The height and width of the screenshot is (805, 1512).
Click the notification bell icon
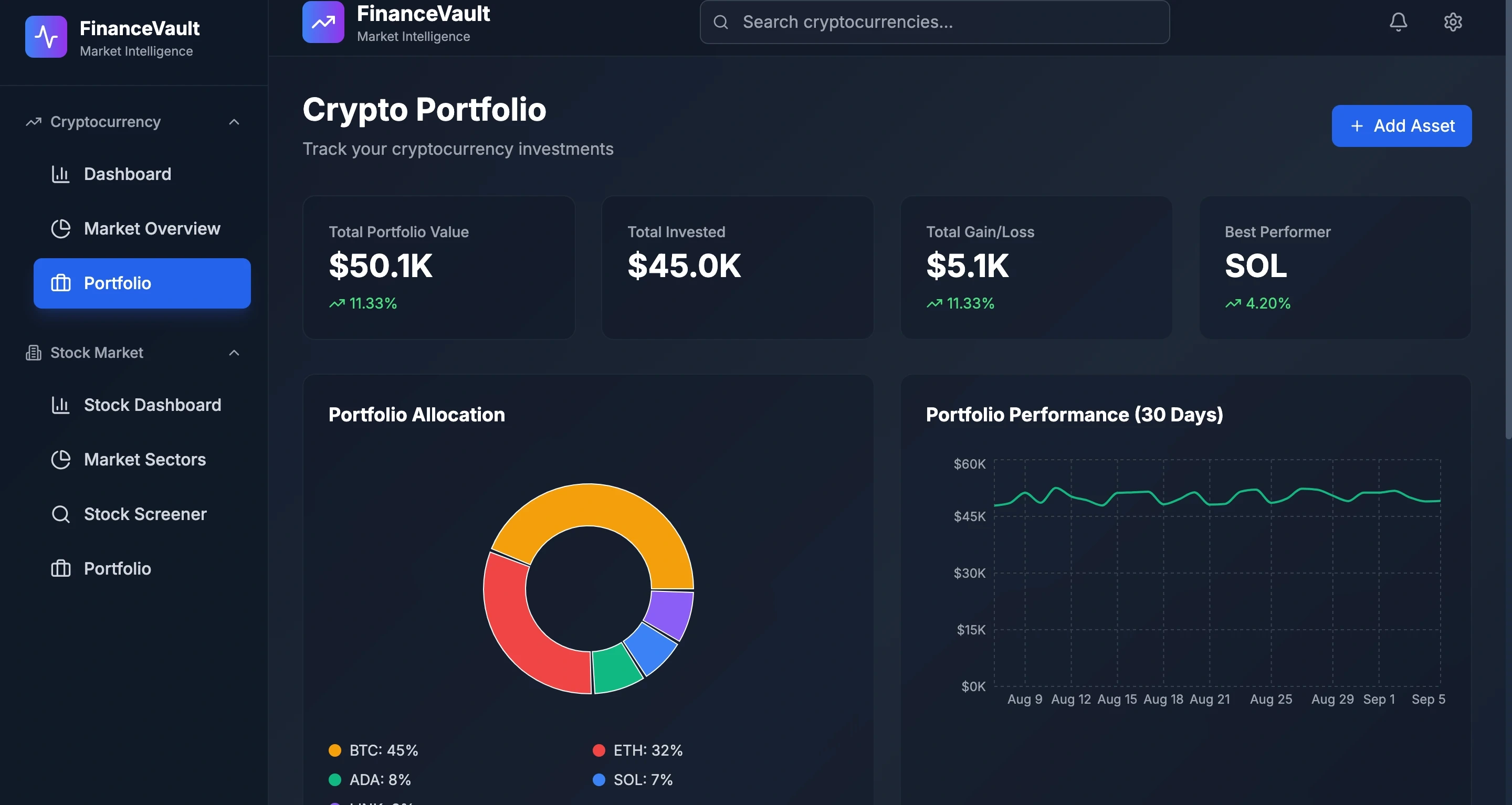(x=1398, y=22)
